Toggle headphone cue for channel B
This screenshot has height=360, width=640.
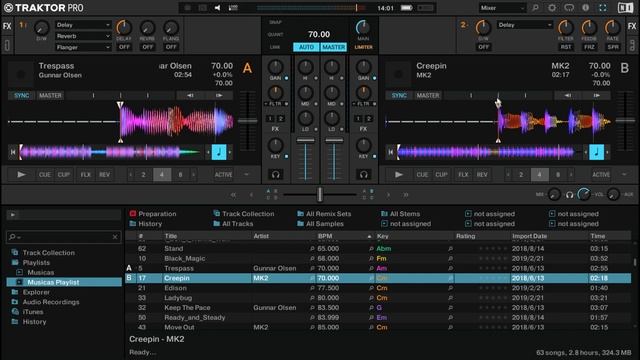pyautogui.click(x=363, y=175)
